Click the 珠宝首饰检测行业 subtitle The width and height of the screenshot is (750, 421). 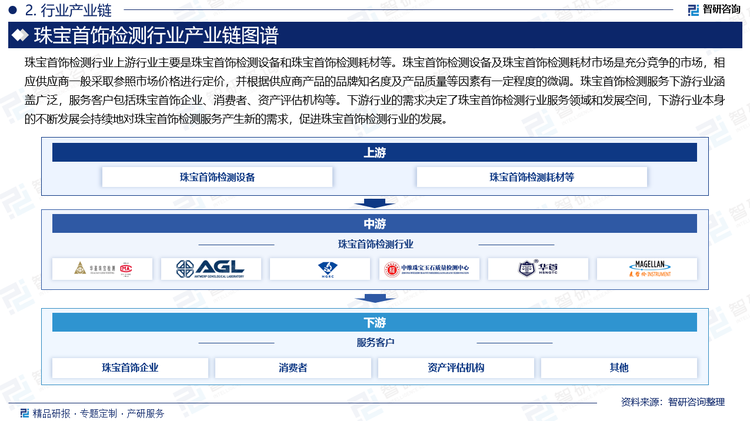375,244
